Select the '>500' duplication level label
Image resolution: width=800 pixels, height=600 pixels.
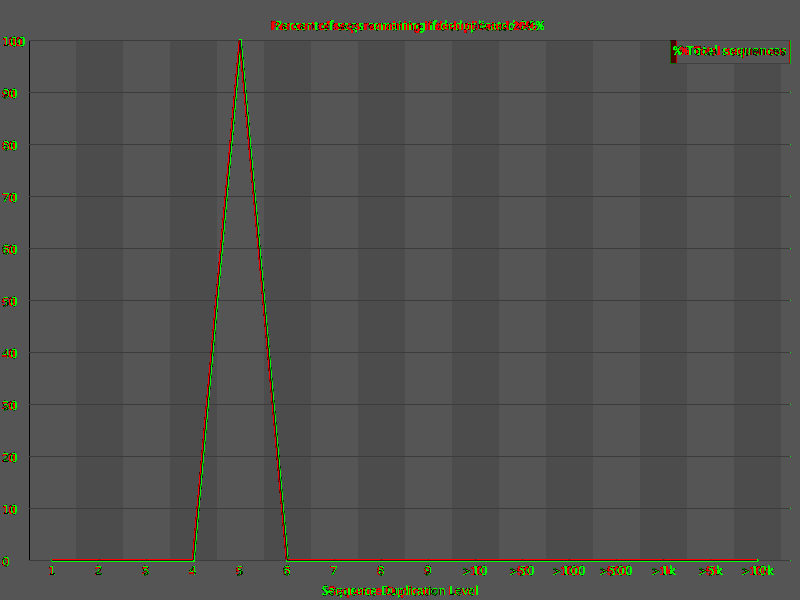click(x=616, y=570)
